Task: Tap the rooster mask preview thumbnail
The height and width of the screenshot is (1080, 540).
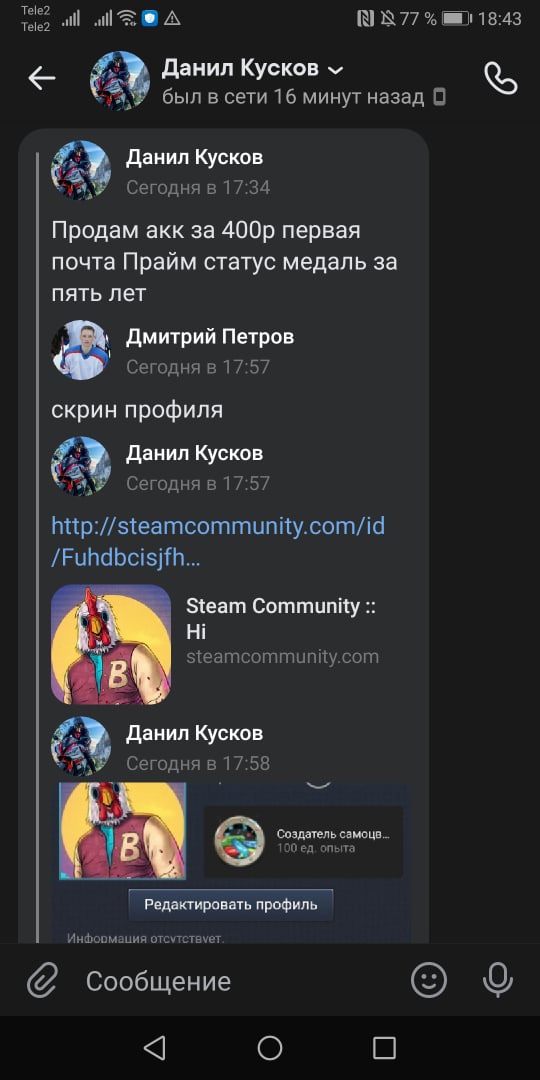Action: tap(111, 644)
